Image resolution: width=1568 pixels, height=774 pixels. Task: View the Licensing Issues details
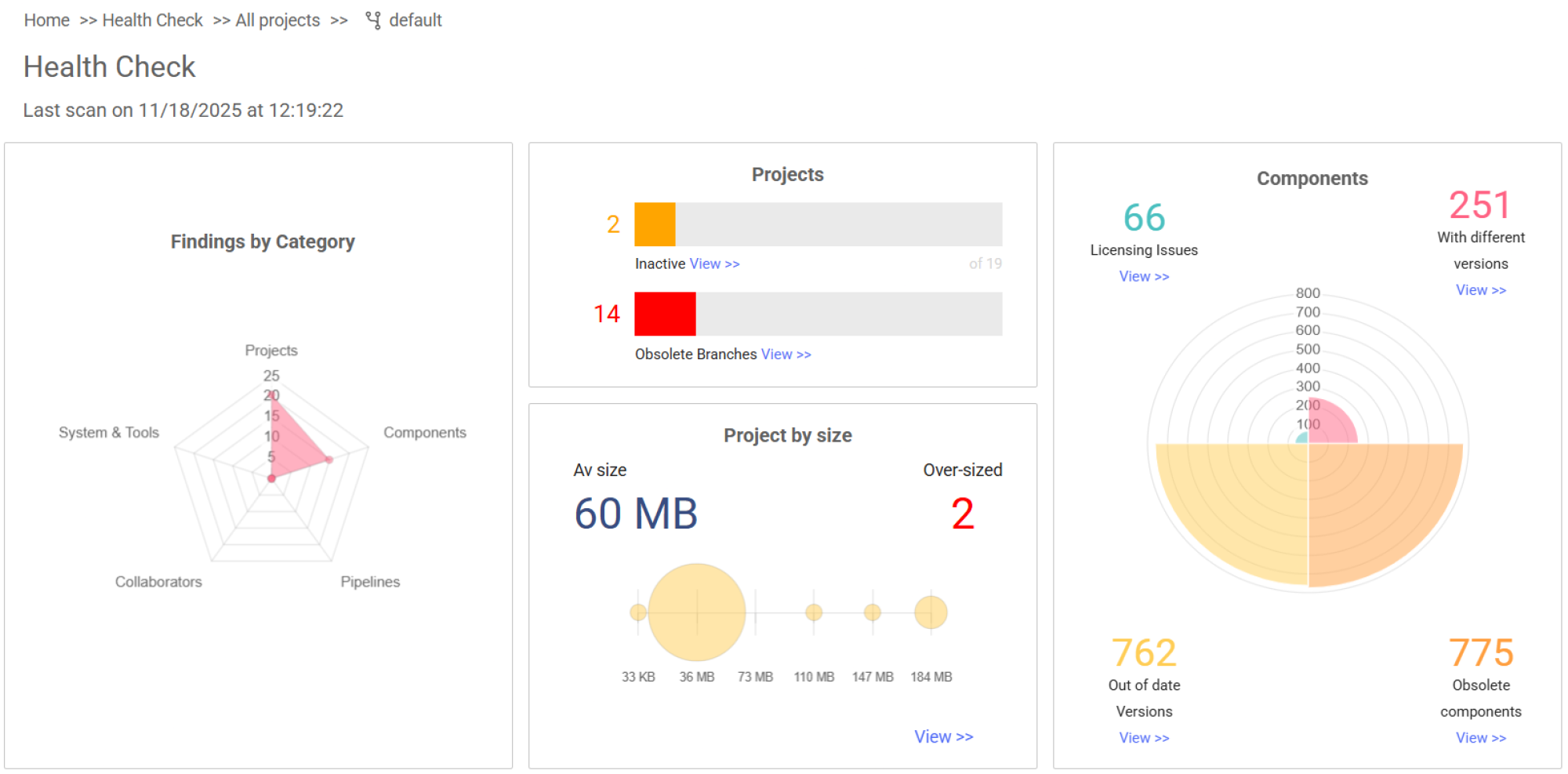pyautogui.click(x=1143, y=277)
